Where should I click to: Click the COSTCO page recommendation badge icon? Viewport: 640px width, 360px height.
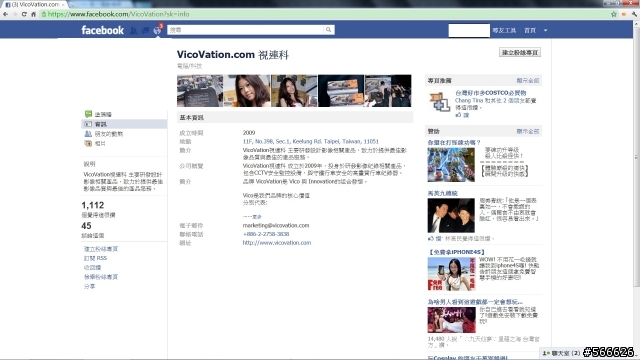click(439, 102)
